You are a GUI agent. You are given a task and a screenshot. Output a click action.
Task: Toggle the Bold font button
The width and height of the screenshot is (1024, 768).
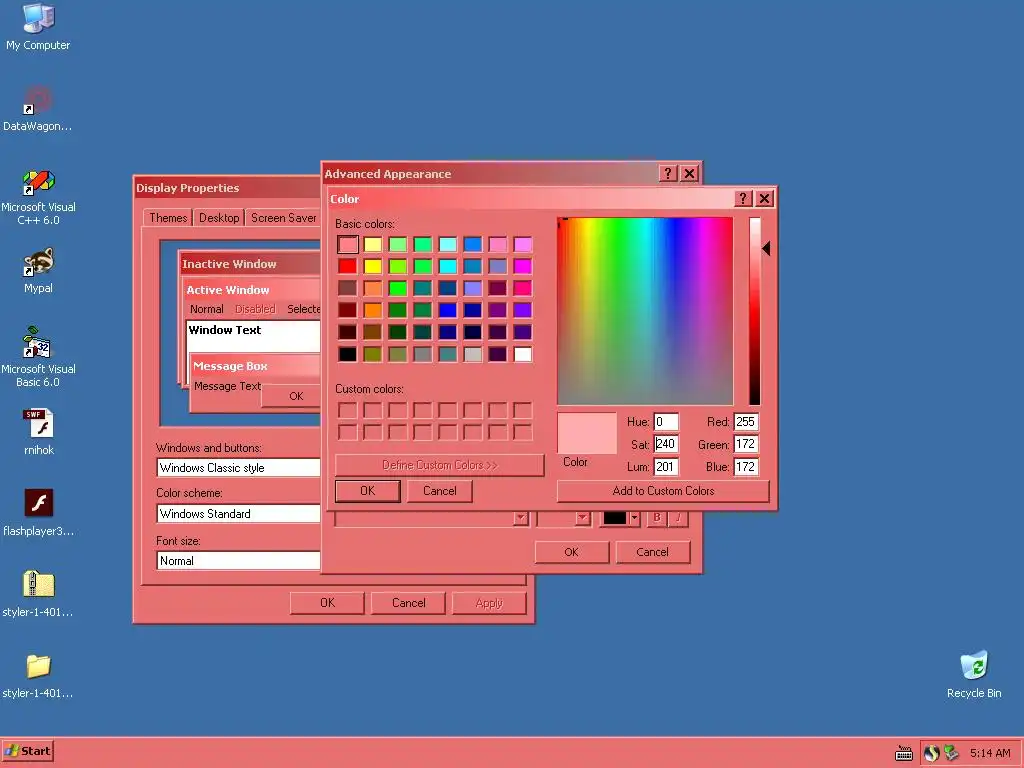pos(656,518)
